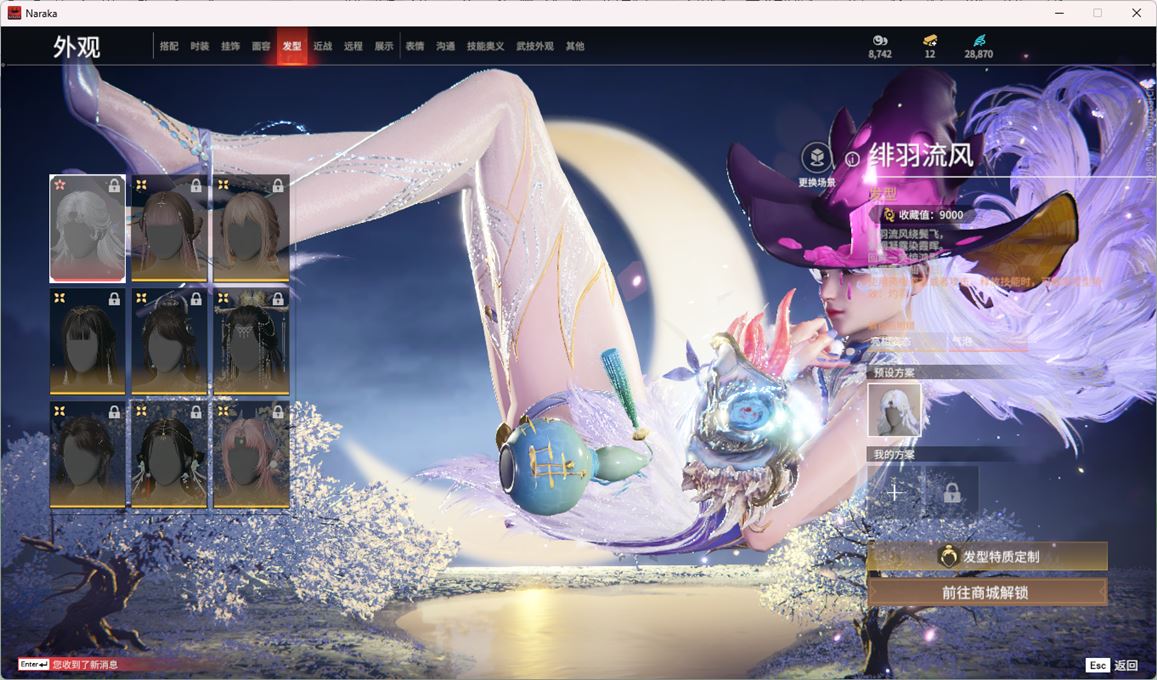Select the 面容 tab
1157x680 pixels.
261,46
